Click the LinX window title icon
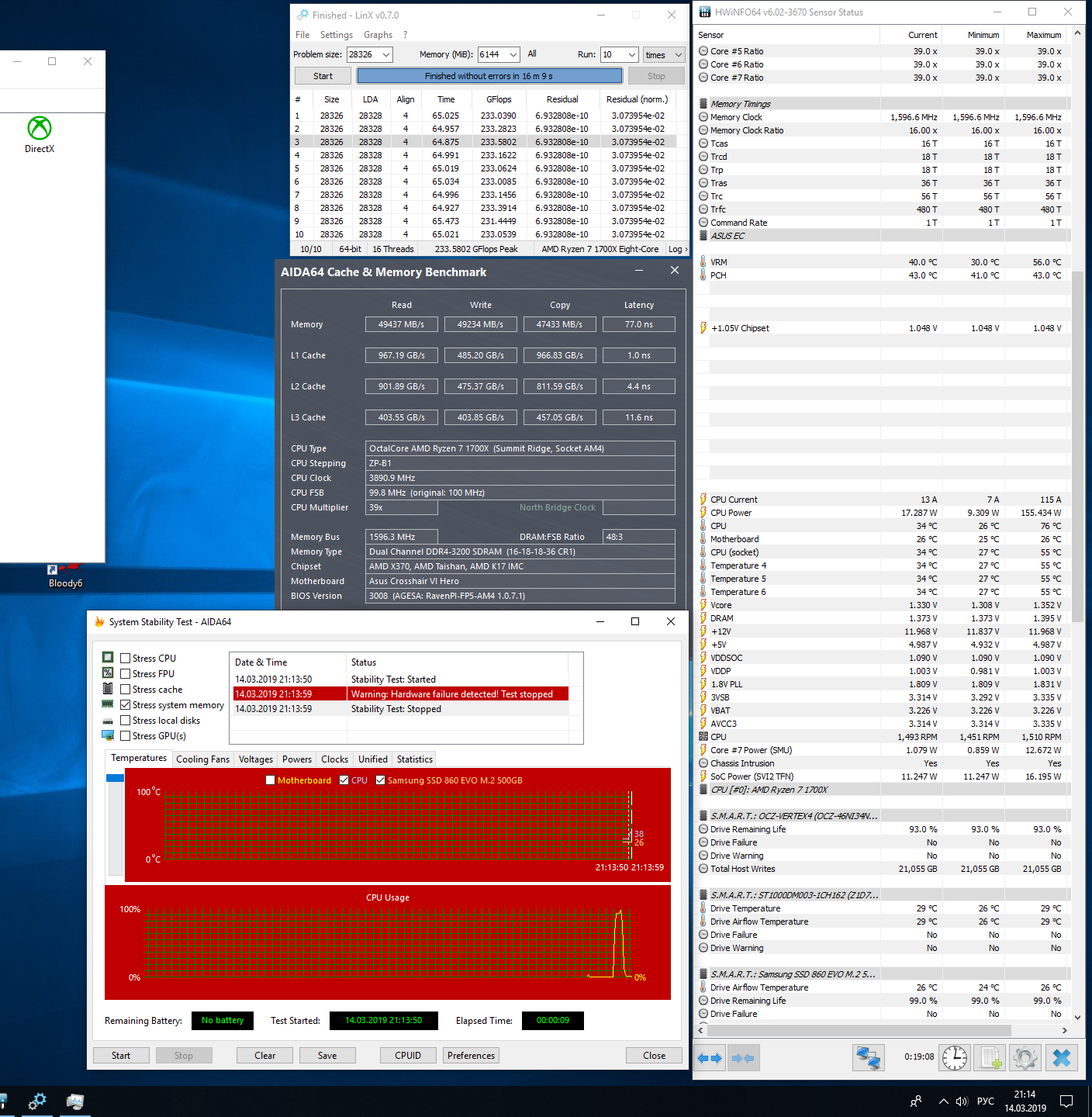Viewport: 1092px width, 1117px height. click(302, 15)
